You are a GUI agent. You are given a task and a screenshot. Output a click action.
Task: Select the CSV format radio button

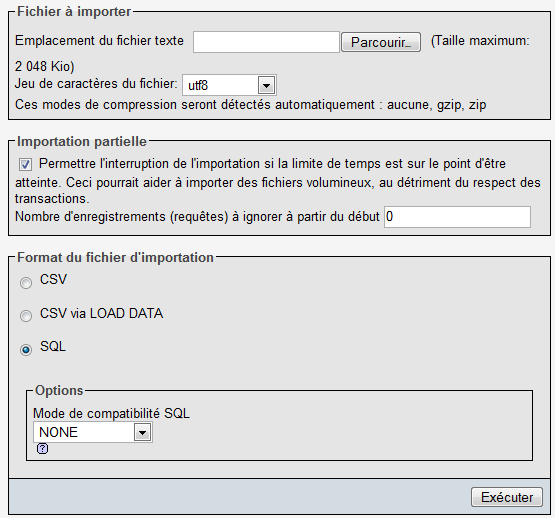(x=26, y=283)
